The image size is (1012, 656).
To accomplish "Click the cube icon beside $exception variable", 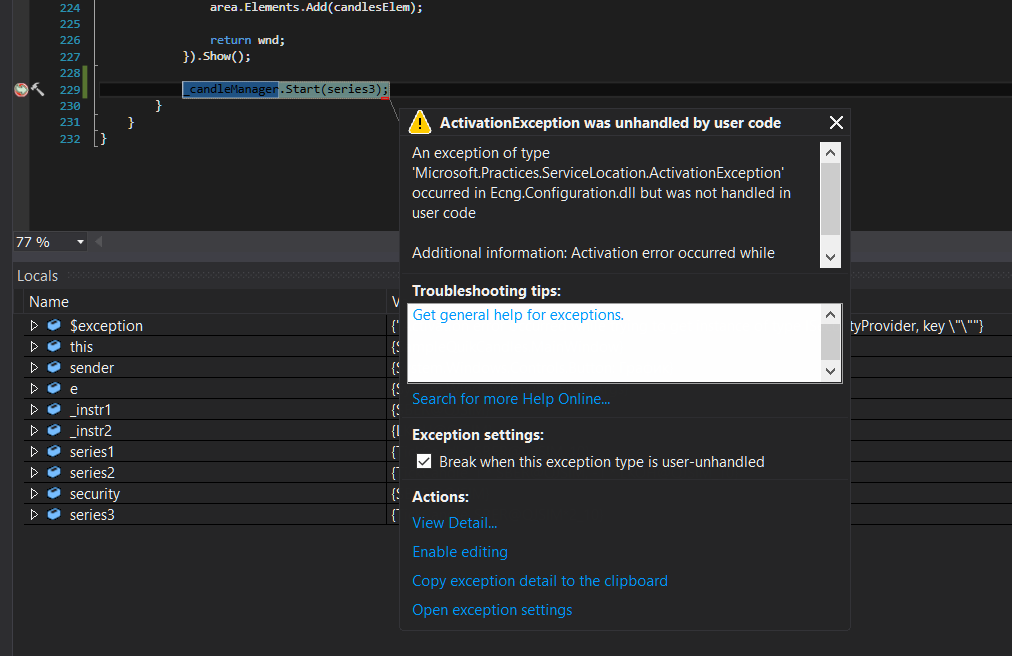I will click(x=54, y=326).
